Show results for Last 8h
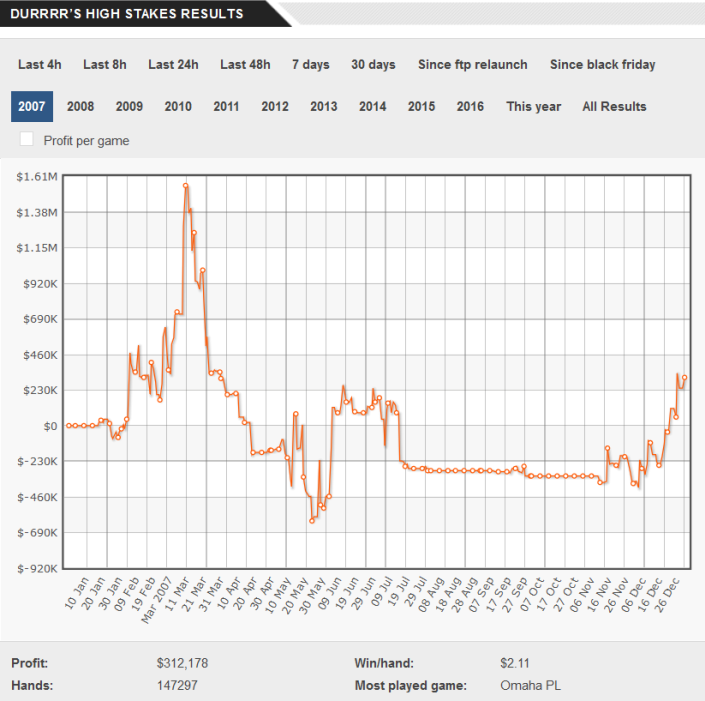 pyautogui.click(x=105, y=64)
